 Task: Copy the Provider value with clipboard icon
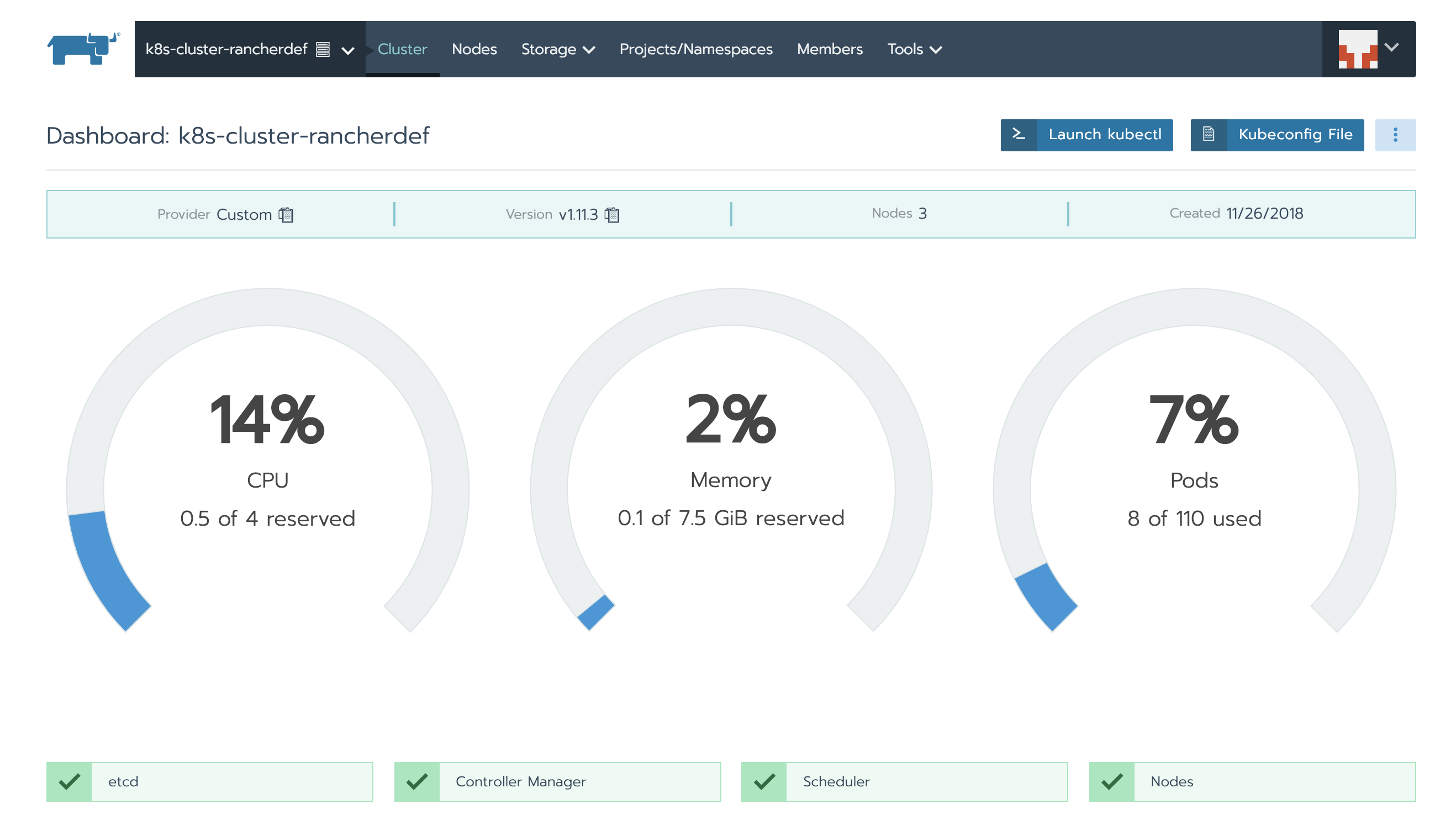pyautogui.click(x=286, y=215)
